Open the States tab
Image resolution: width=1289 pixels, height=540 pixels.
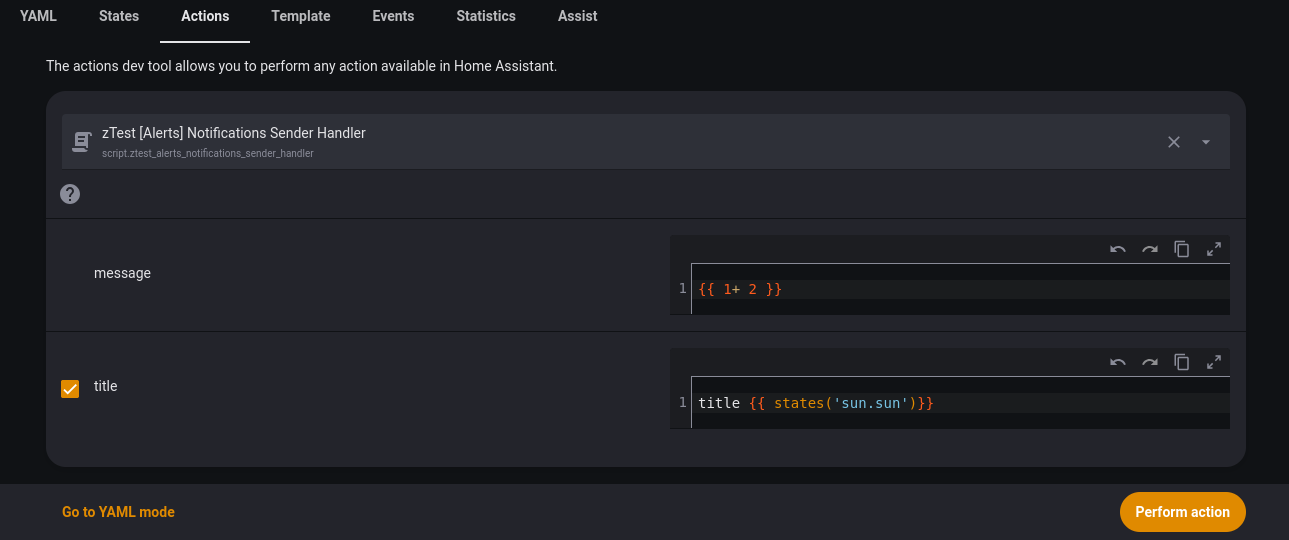point(119,16)
